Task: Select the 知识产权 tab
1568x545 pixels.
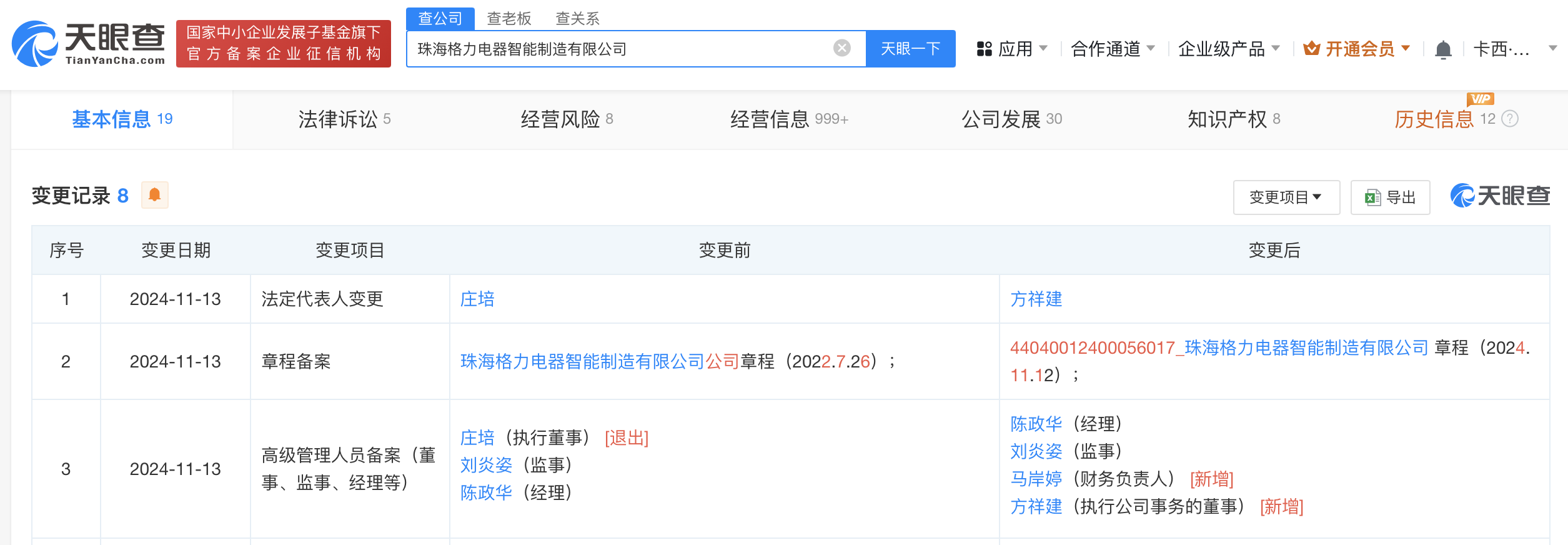Action: tap(1234, 119)
